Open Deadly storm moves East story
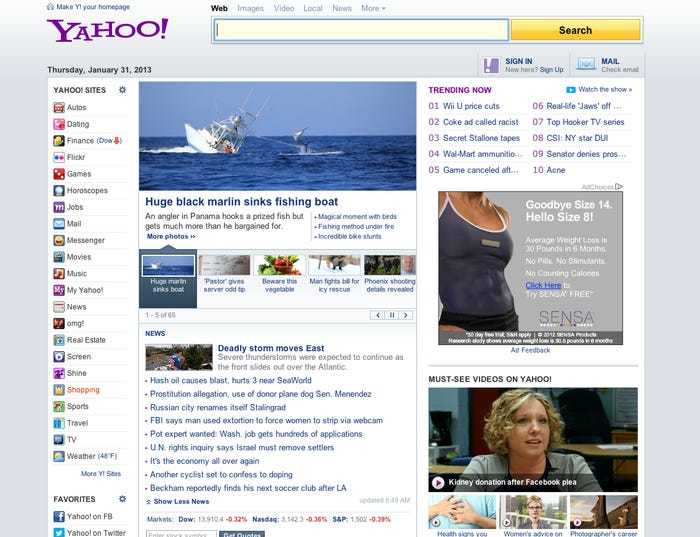This screenshot has width=700, height=537. (271, 348)
